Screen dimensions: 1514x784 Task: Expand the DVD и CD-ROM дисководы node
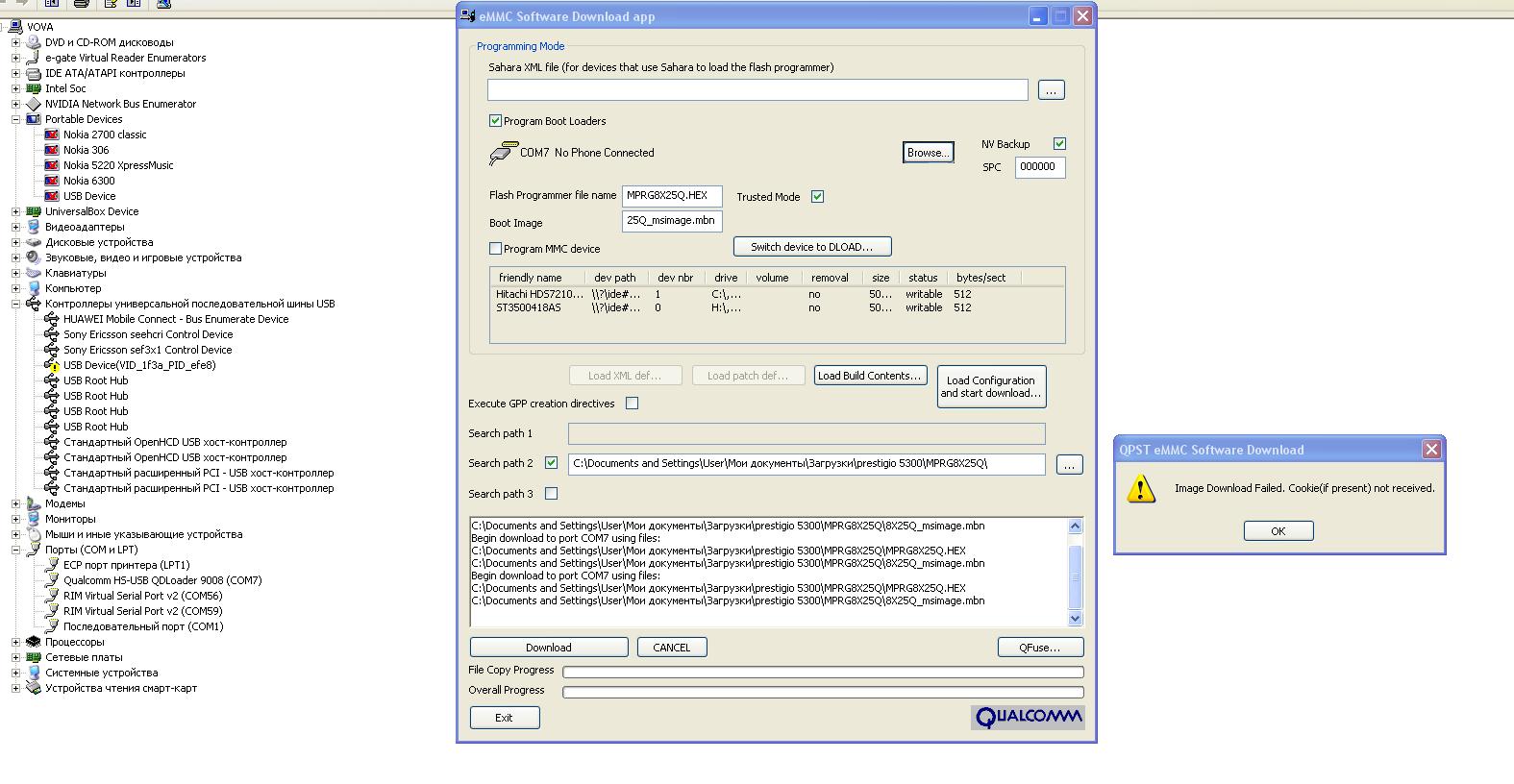[x=15, y=42]
